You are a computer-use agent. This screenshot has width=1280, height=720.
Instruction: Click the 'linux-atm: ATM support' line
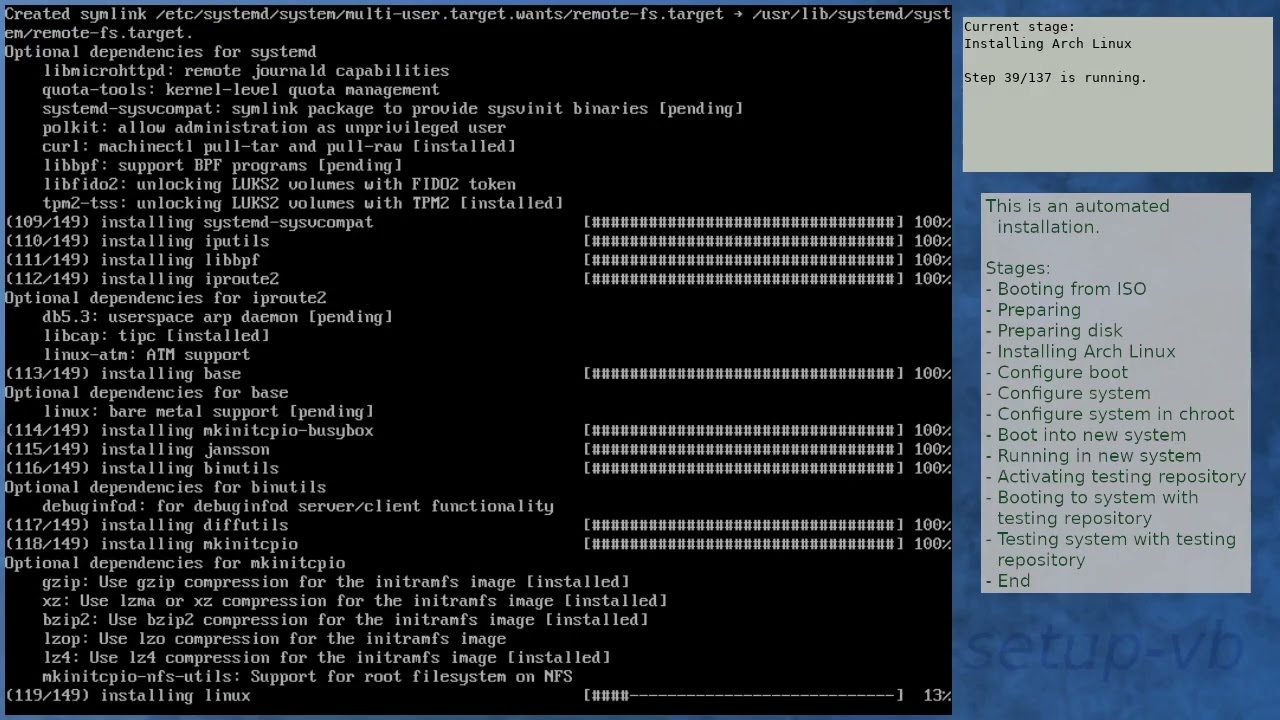click(x=146, y=355)
